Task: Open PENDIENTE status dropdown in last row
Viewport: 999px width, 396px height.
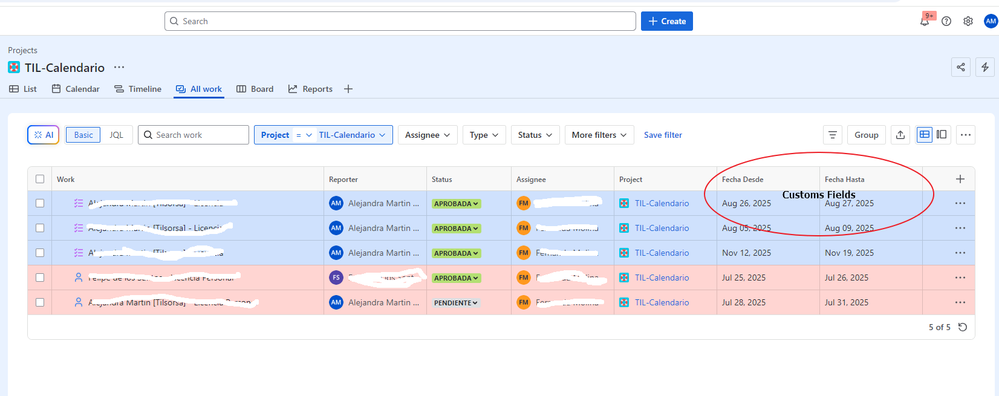Action: click(x=456, y=303)
